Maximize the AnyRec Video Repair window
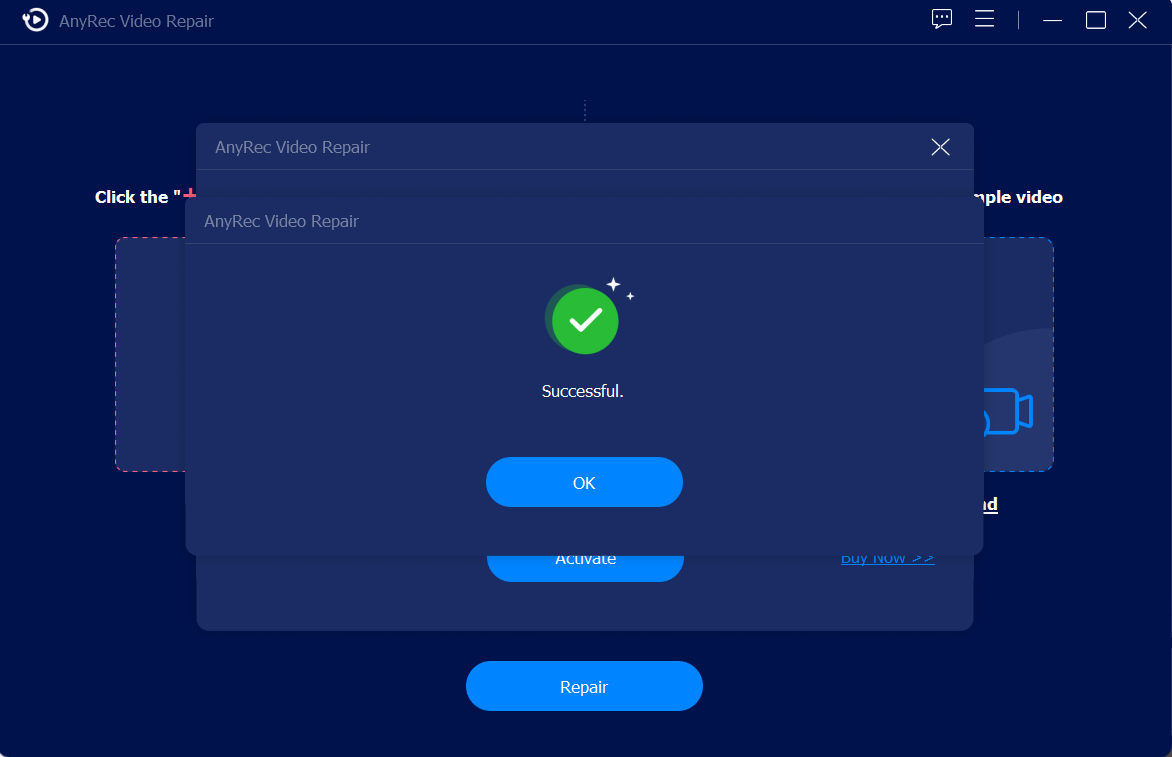Screen dimensions: 1172x757 tap(1096, 20)
